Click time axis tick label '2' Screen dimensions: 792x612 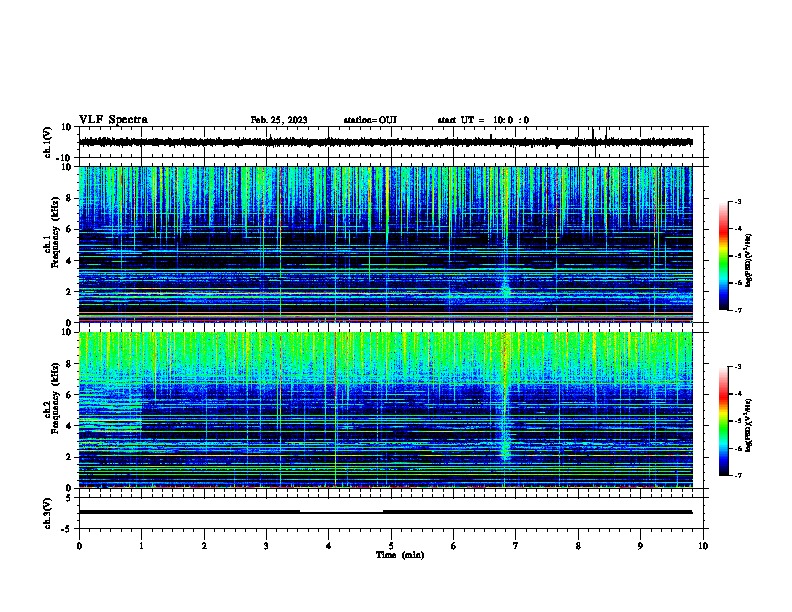(204, 546)
